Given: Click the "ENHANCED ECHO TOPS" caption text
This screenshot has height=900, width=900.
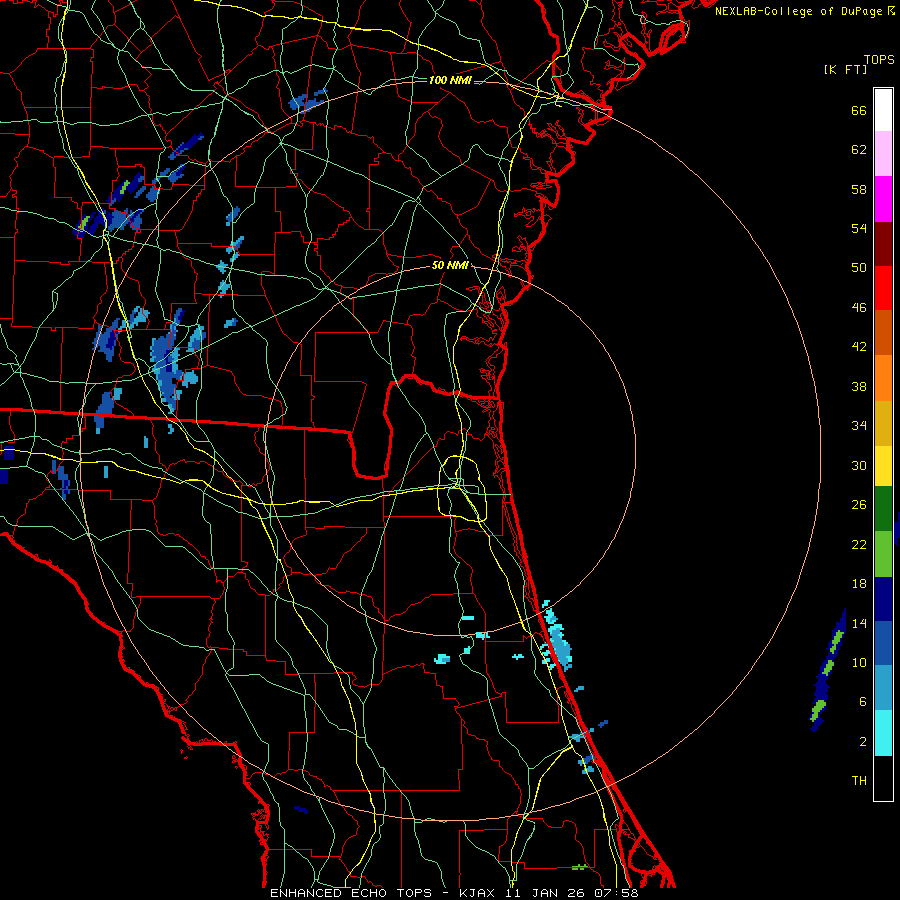Looking at the screenshot, I should point(351,893).
